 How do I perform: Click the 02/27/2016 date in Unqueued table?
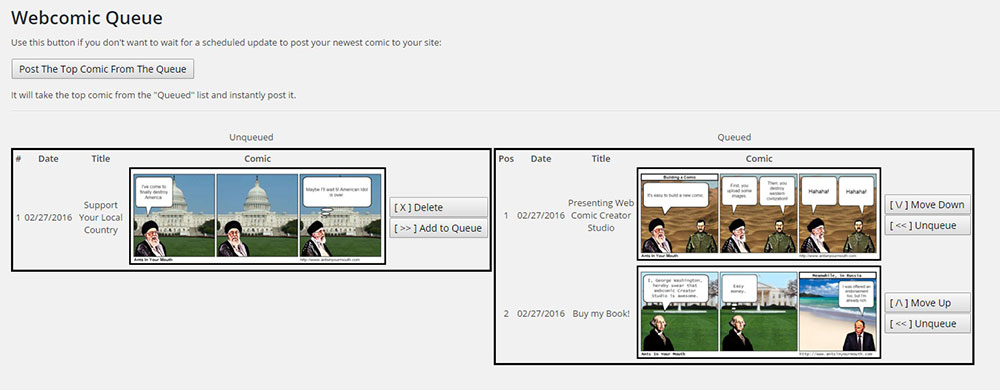pyautogui.click(x=49, y=217)
